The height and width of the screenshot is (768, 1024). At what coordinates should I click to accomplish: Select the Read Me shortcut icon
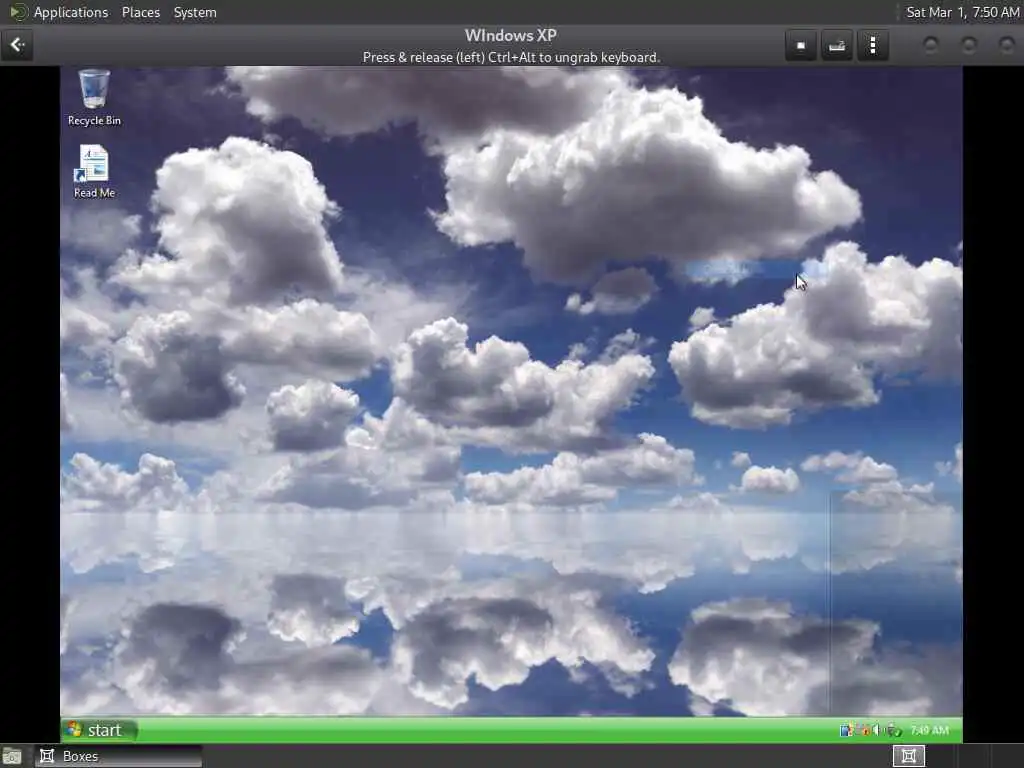click(94, 171)
